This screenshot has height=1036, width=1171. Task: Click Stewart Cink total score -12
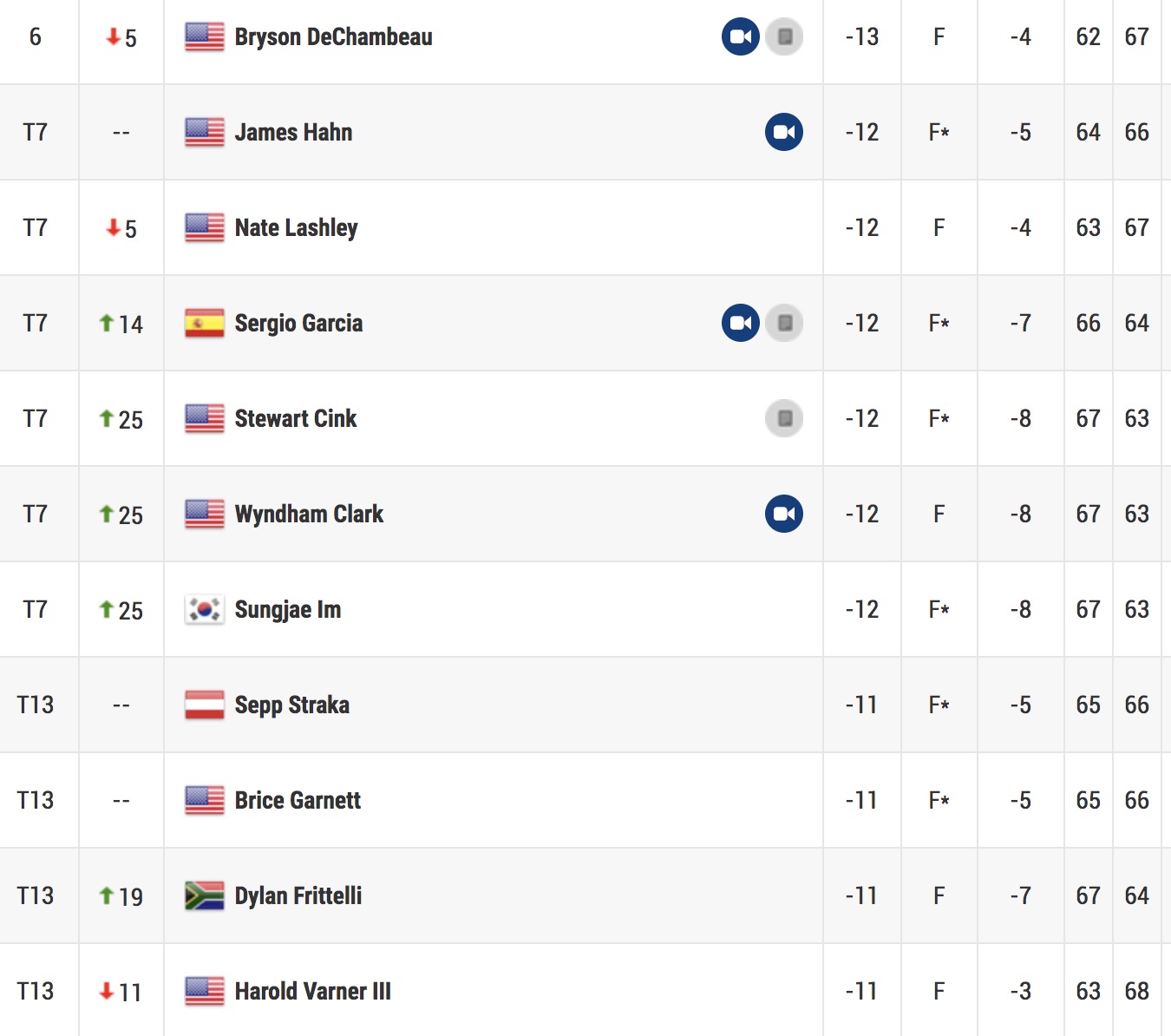862,418
